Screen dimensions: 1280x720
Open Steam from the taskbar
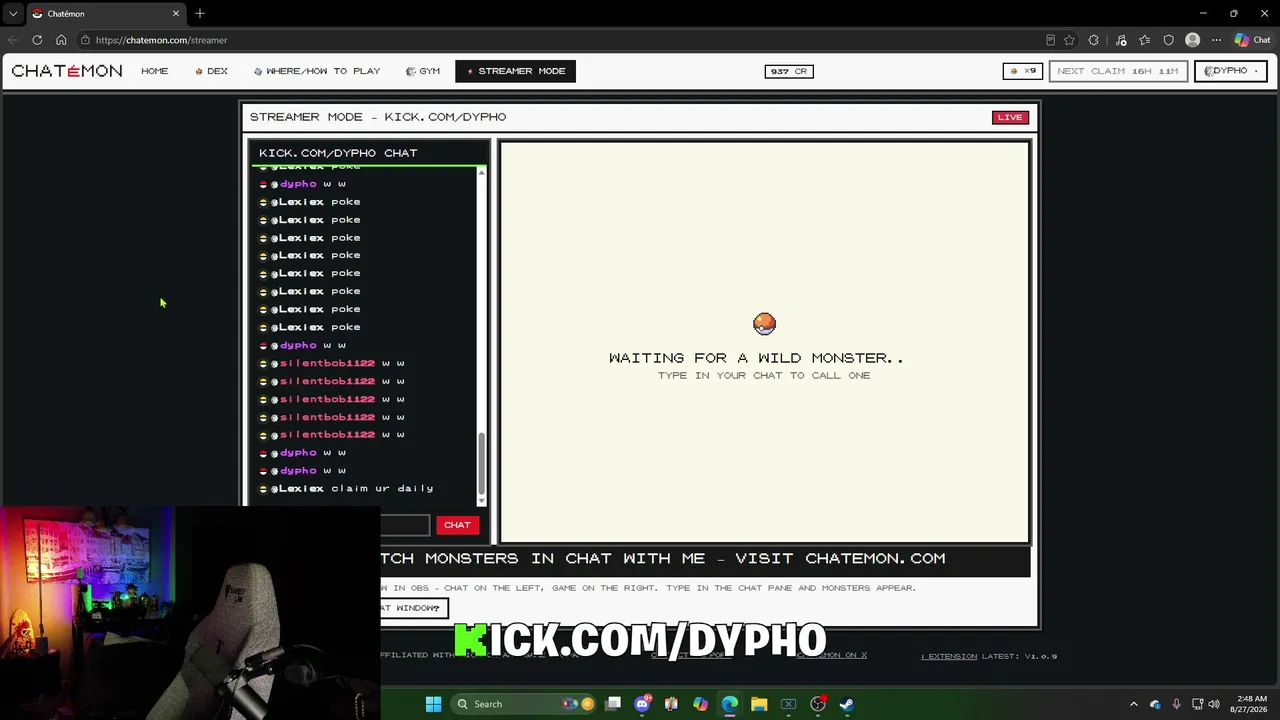847,704
